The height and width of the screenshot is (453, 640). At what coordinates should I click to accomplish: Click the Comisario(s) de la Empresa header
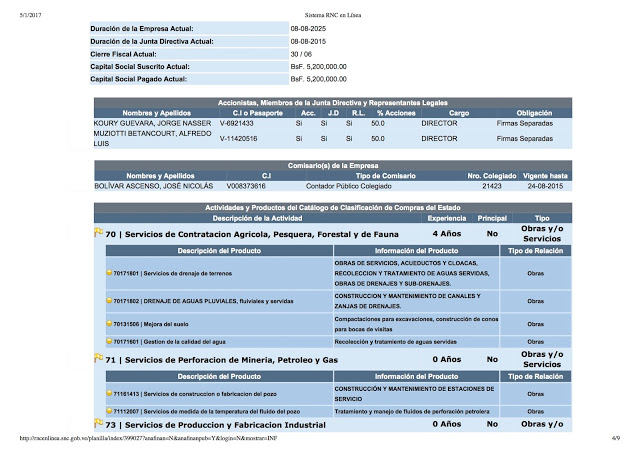tap(333, 166)
